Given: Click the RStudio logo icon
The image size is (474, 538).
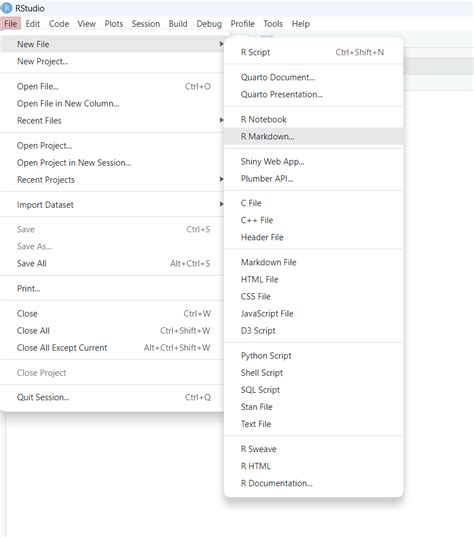Looking at the screenshot, I should [7, 8].
